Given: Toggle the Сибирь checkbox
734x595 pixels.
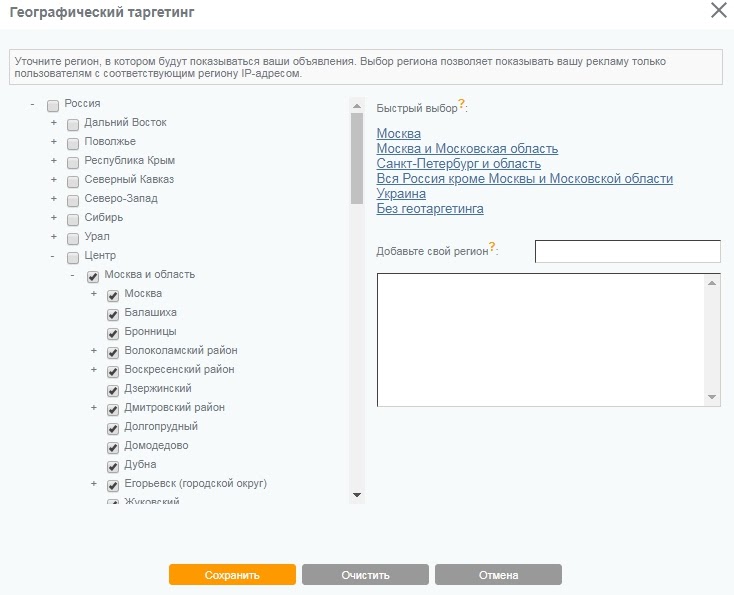Looking at the screenshot, I should pos(73,218).
